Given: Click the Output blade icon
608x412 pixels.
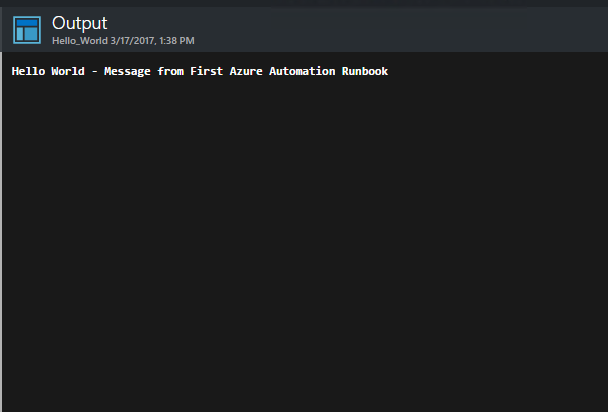Looking at the screenshot, I should pyautogui.click(x=27, y=30).
